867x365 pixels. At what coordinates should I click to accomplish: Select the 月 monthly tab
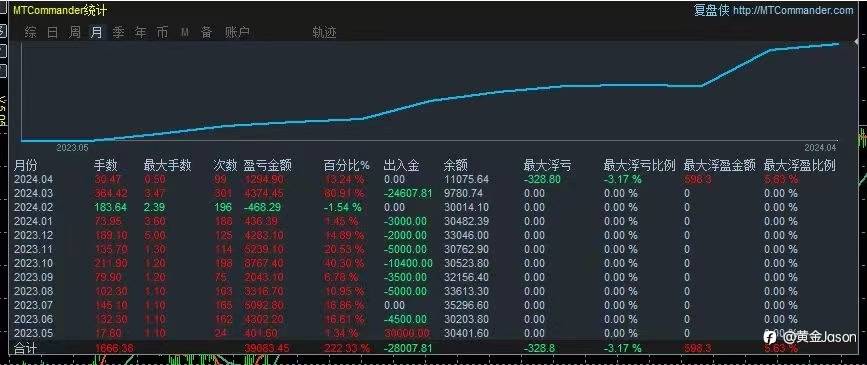pos(96,33)
